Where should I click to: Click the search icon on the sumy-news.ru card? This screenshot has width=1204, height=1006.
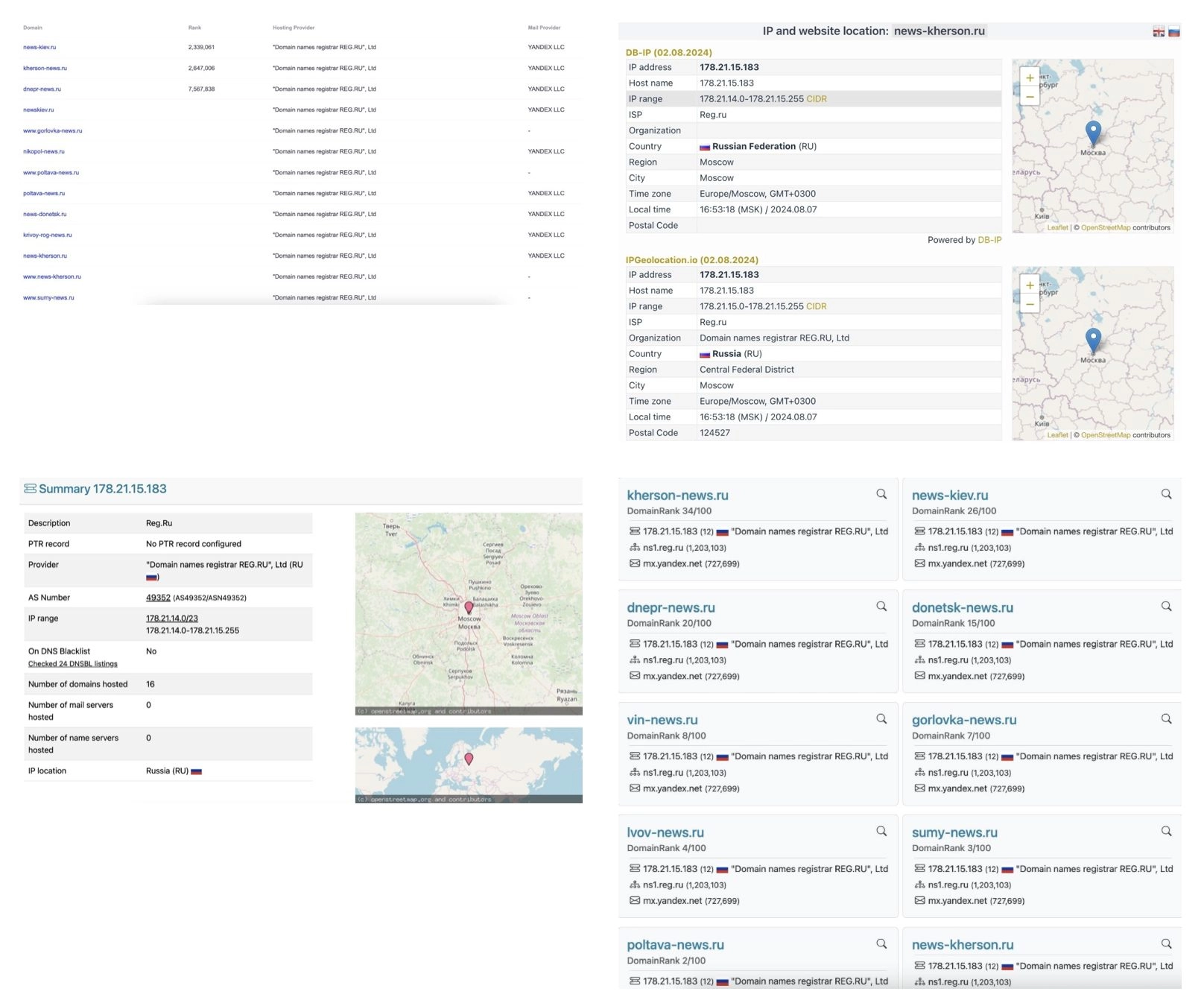click(1166, 832)
